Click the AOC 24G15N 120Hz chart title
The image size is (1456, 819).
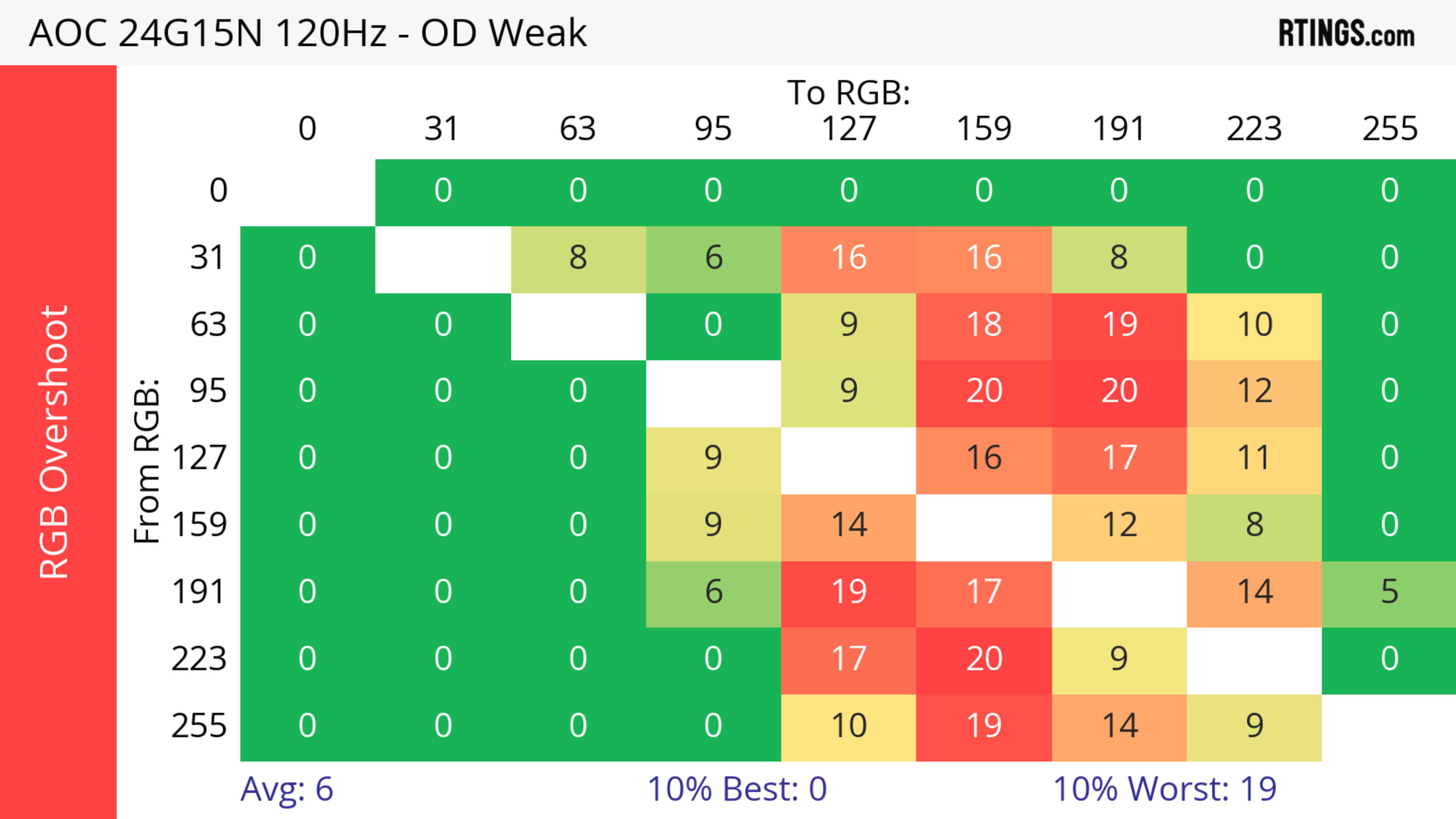point(308,33)
